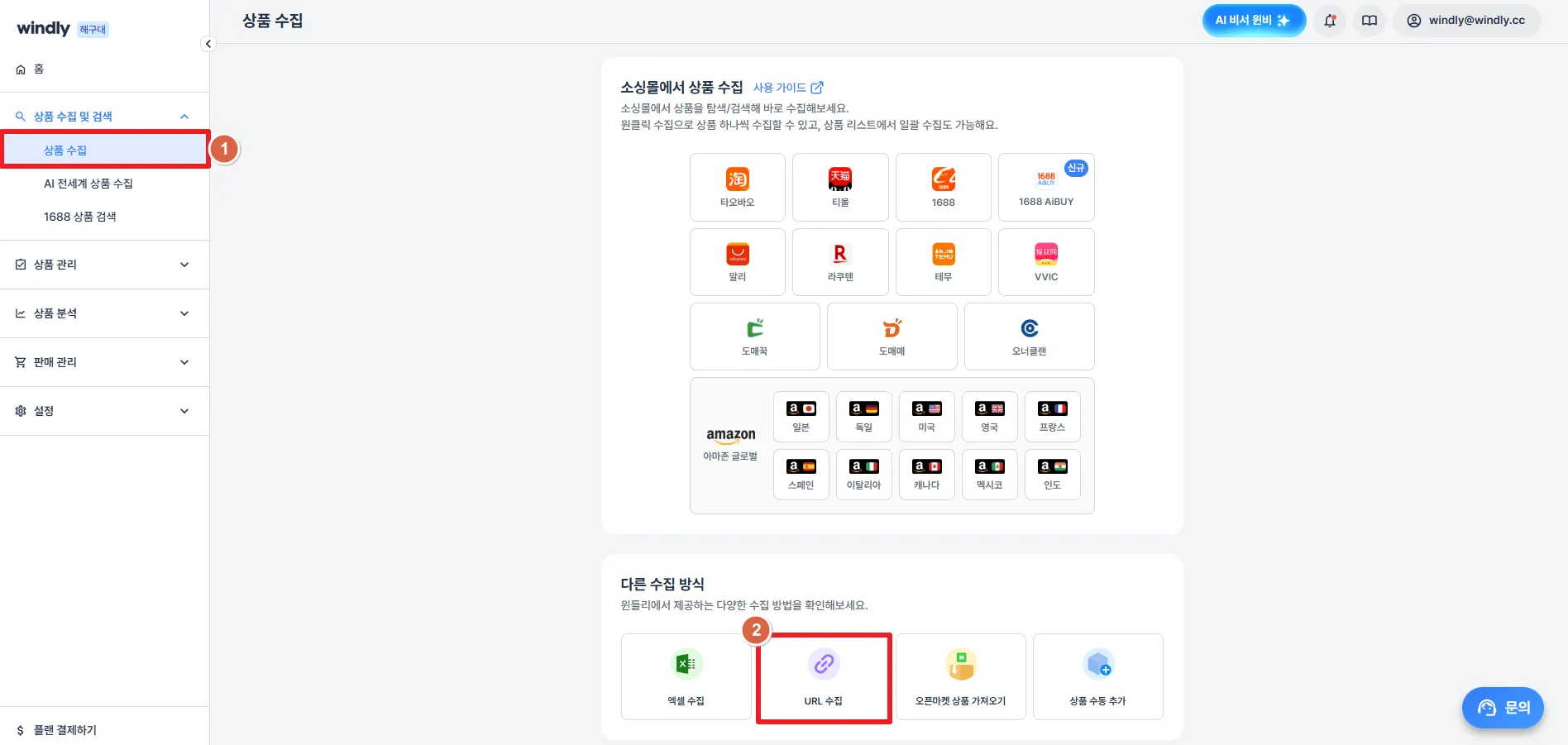Open the Domeggook (도매꾹) mall tile

click(x=755, y=337)
